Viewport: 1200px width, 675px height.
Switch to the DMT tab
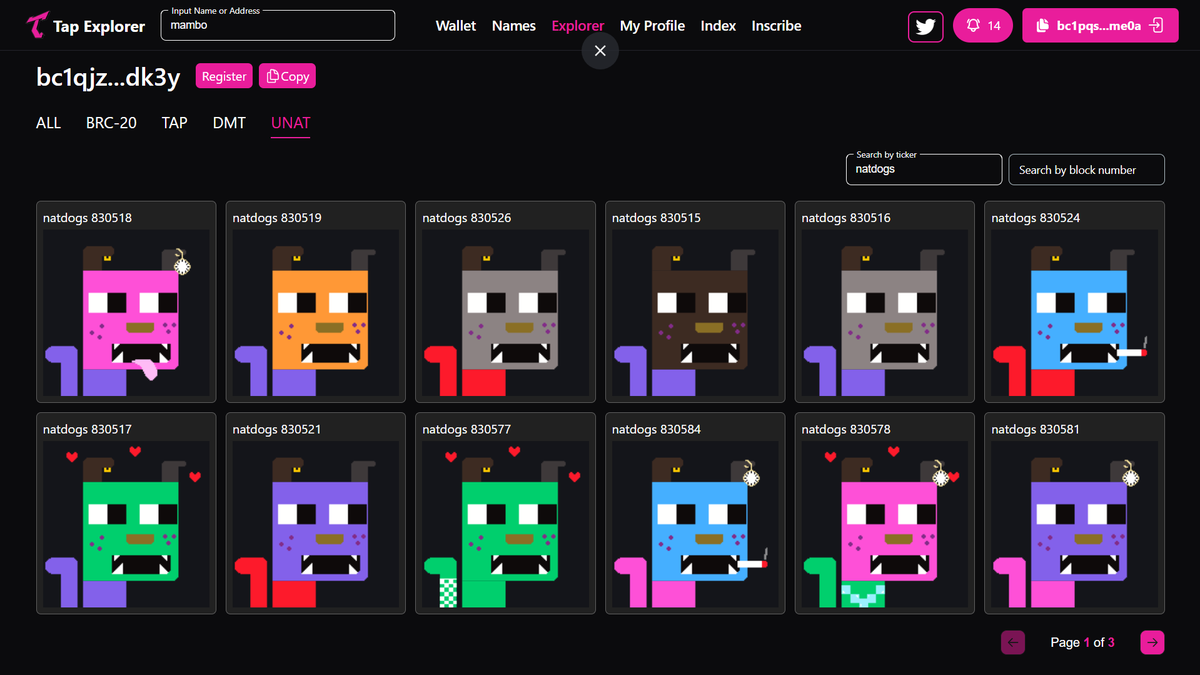tap(229, 123)
